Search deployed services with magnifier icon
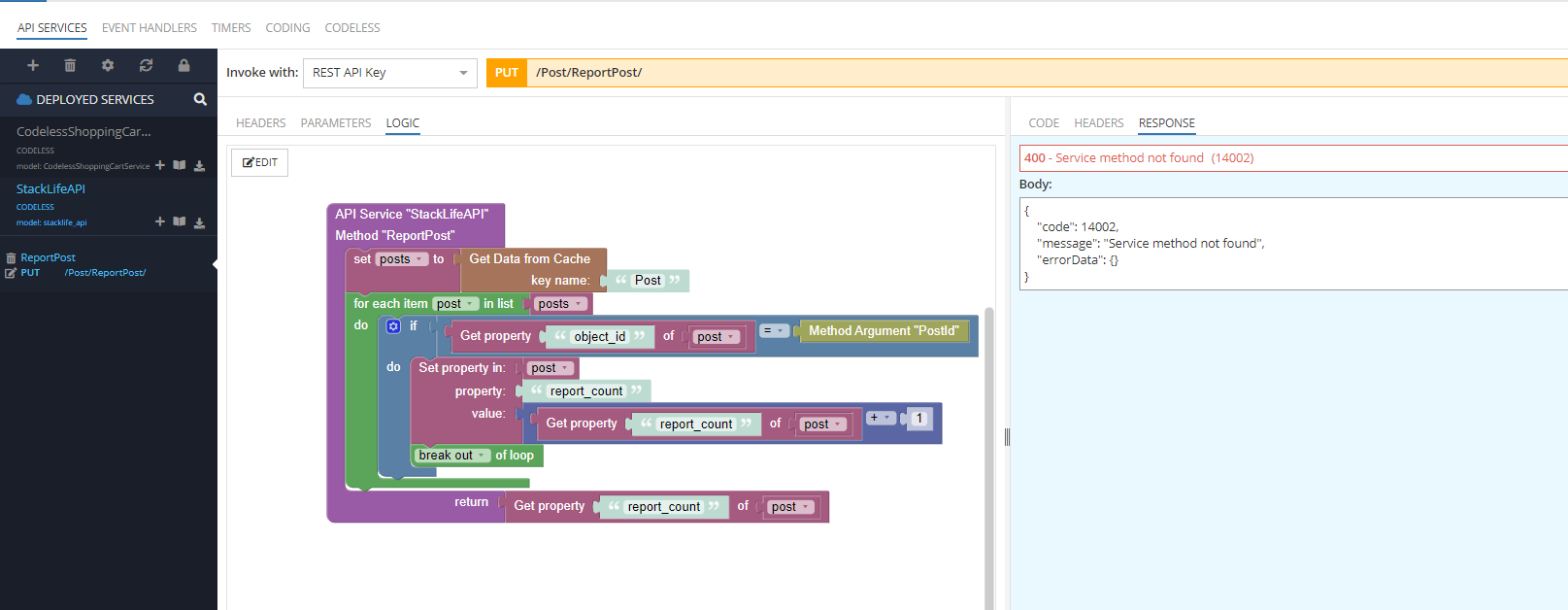This screenshot has width=1568, height=610. tap(200, 99)
